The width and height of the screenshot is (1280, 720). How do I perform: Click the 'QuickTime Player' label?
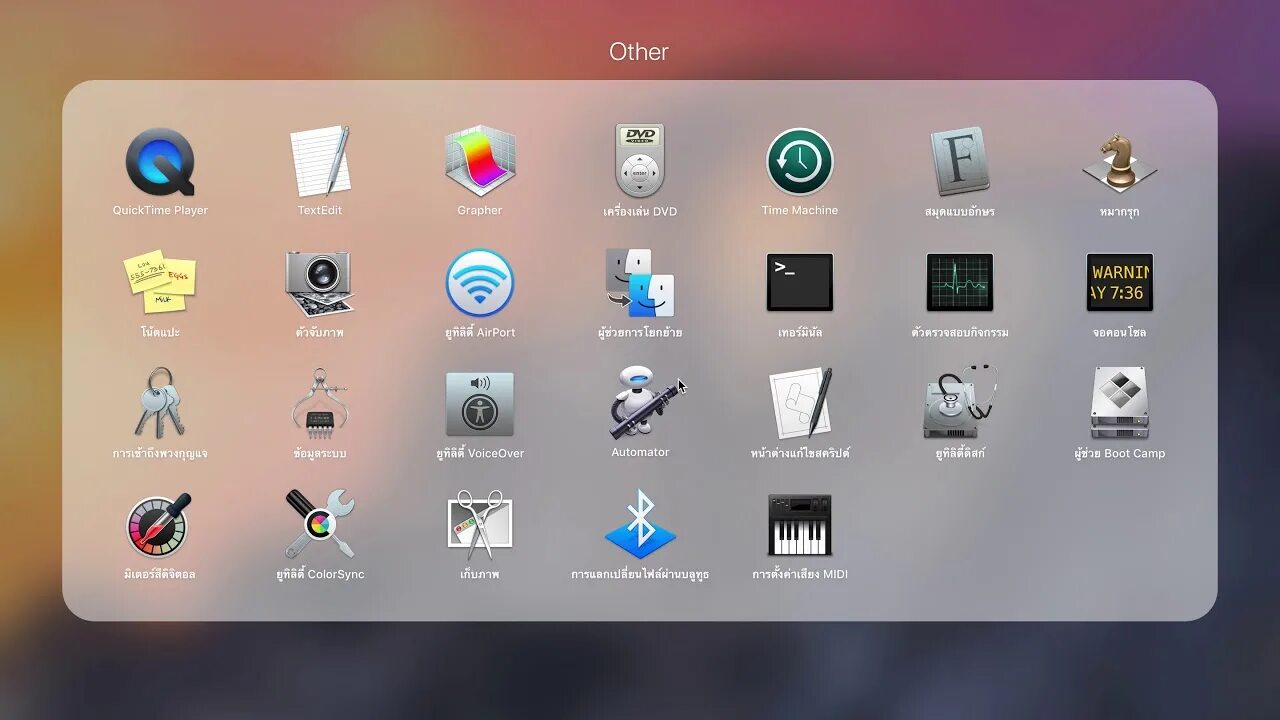pos(160,210)
